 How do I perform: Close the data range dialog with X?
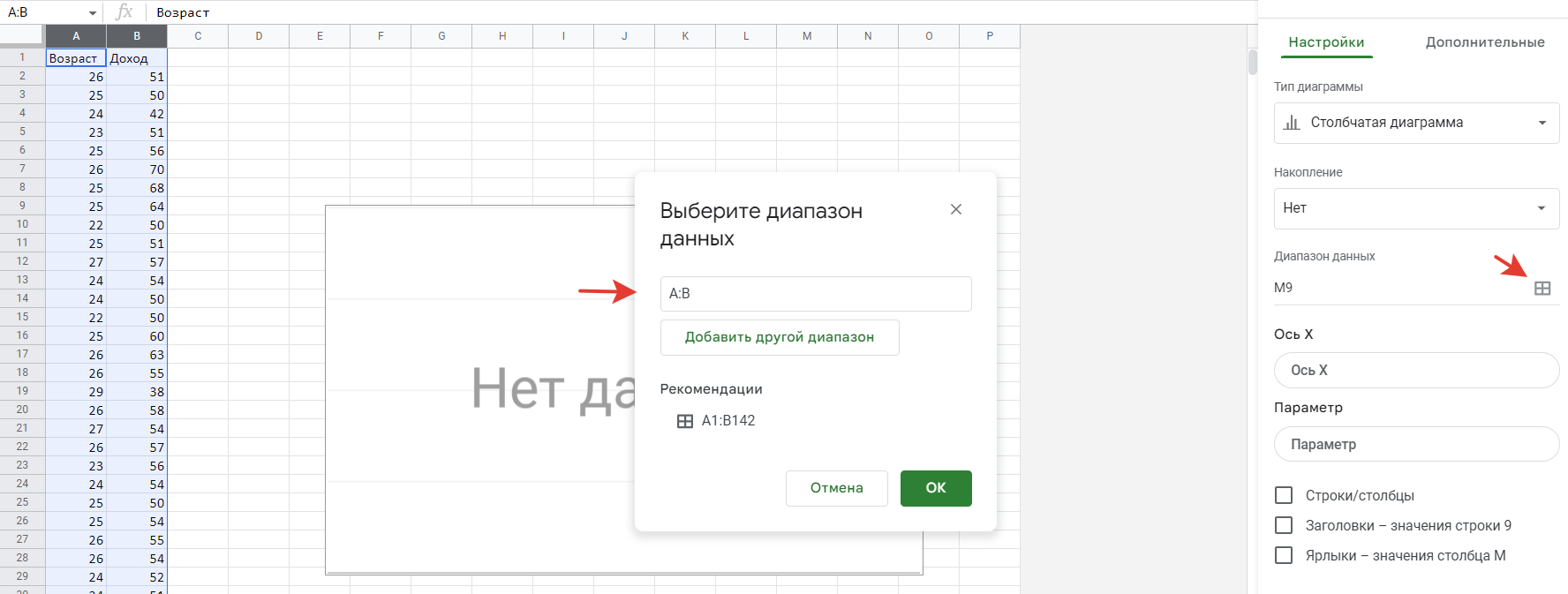(x=955, y=209)
